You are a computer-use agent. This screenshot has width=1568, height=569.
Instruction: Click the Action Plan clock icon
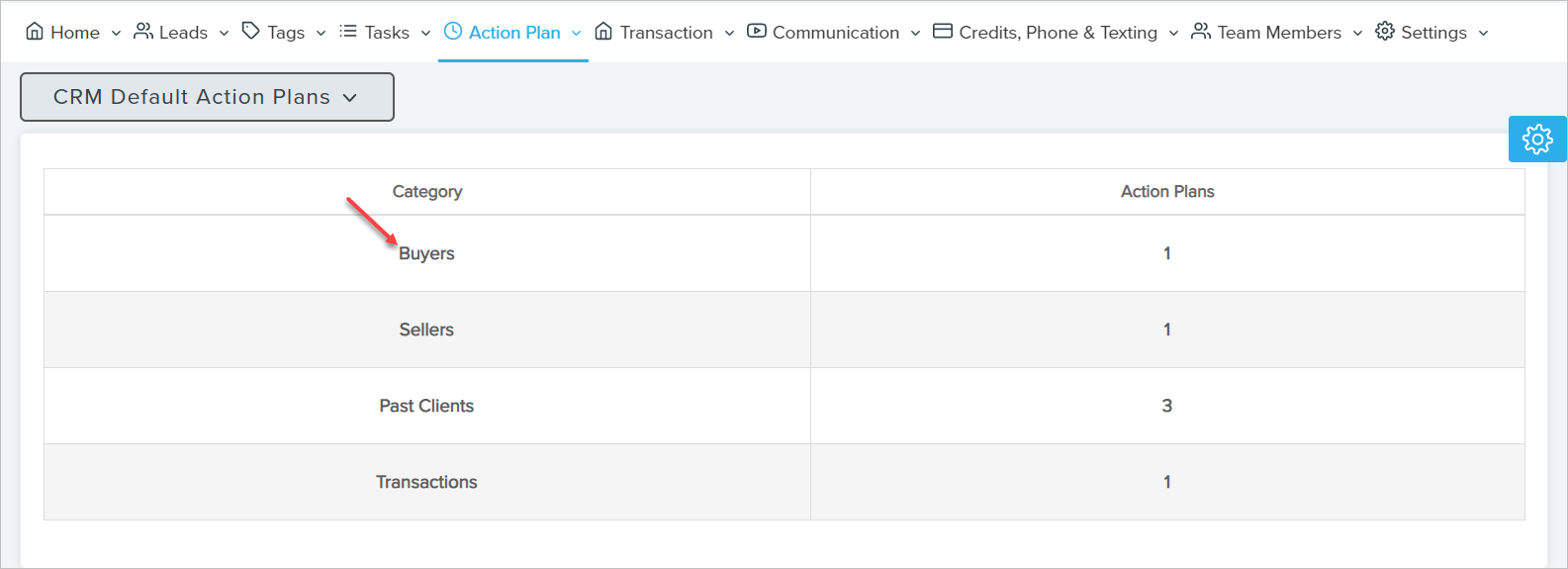pos(453,32)
